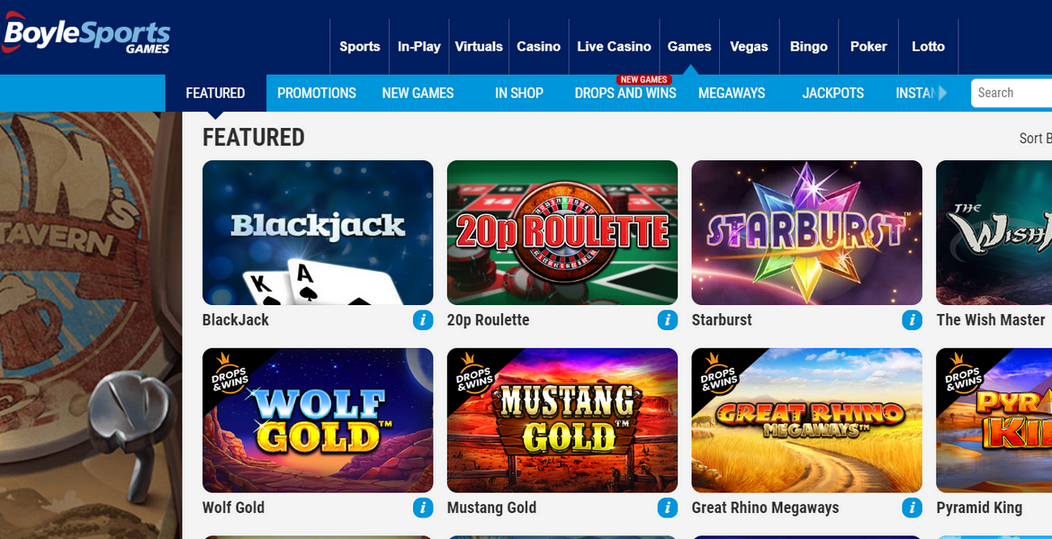Click Mustang Gold info icon
This screenshot has height=539, width=1052.
point(668,507)
